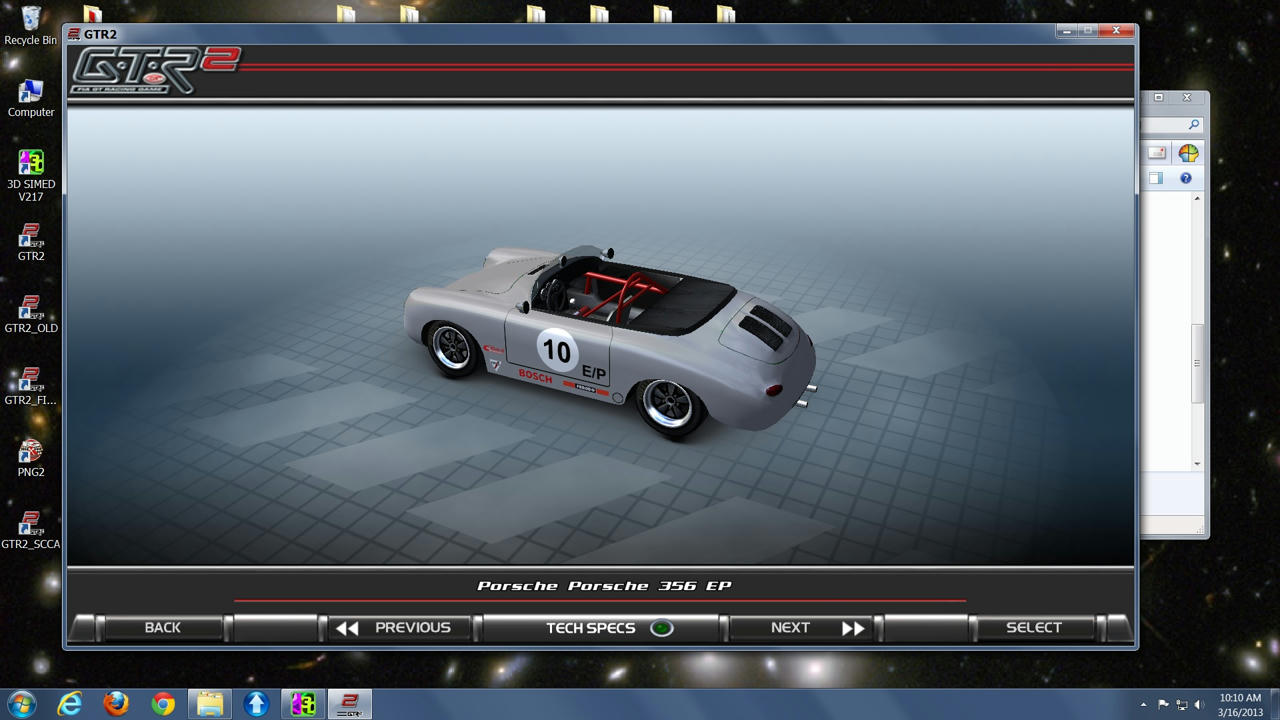Select the GTR2_OLD desktop shortcut
Viewport: 1280px width, 720px height.
pos(31,314)
